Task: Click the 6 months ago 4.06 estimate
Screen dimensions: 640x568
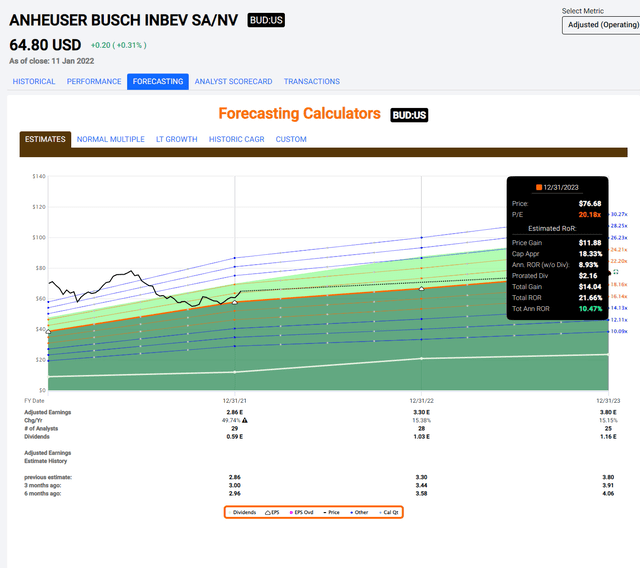Action: point(608,493)
